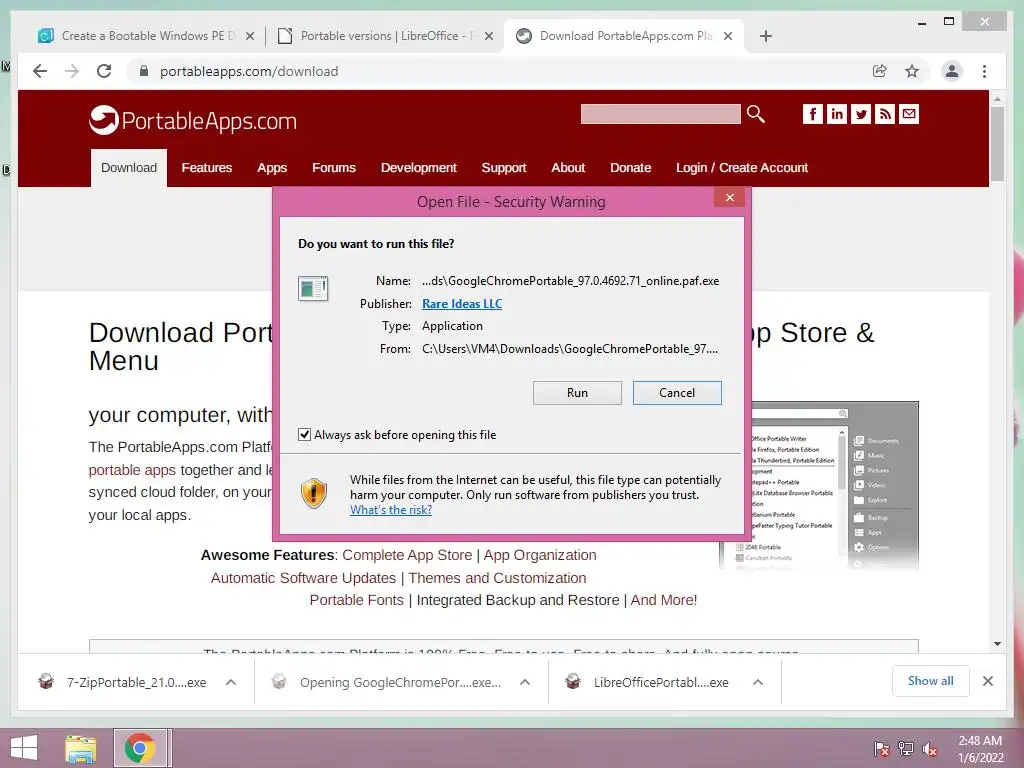The height and width of the screenshot is (768, 1024).
Task: Open the Forums nav menu item
Action: 334,168
